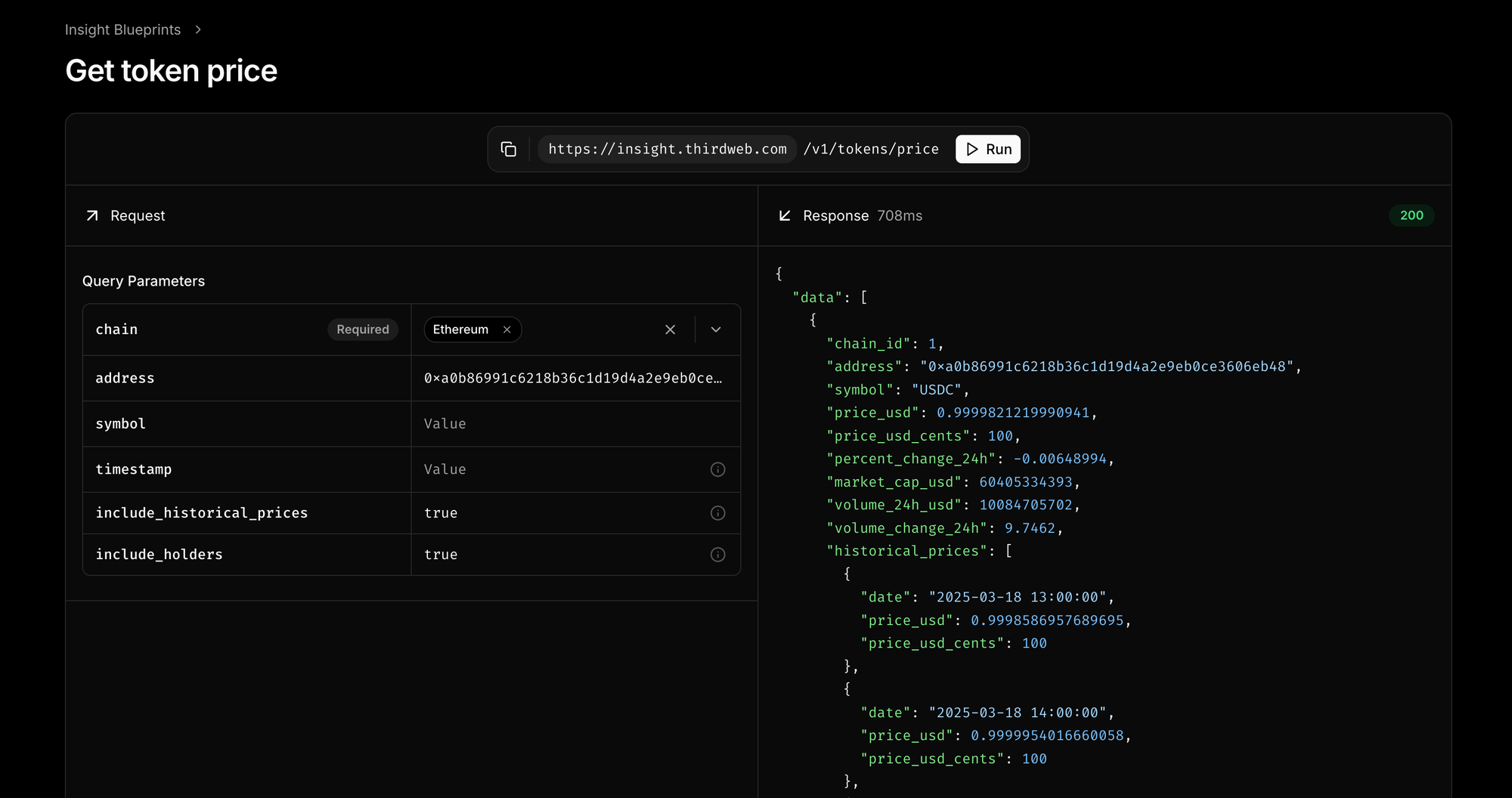The image size is (1512, 798).
Task: Click the include_historical_prices parameter name
Action: [x=202, y=513]
